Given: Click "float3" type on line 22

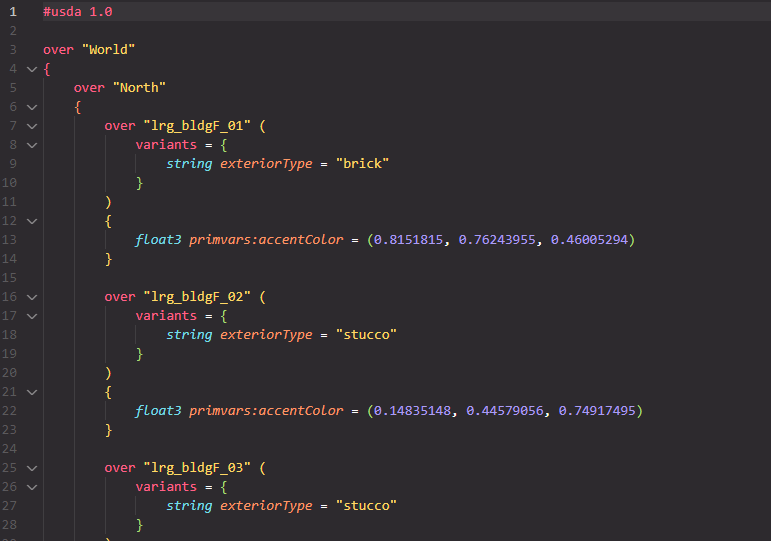Looking at the screenshot, I should click(x=158, y=411).
